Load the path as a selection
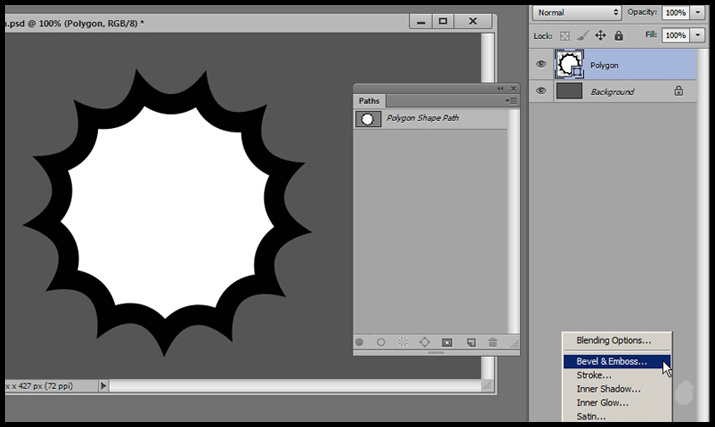Screen dimensions: 715x427 point(403,342)
